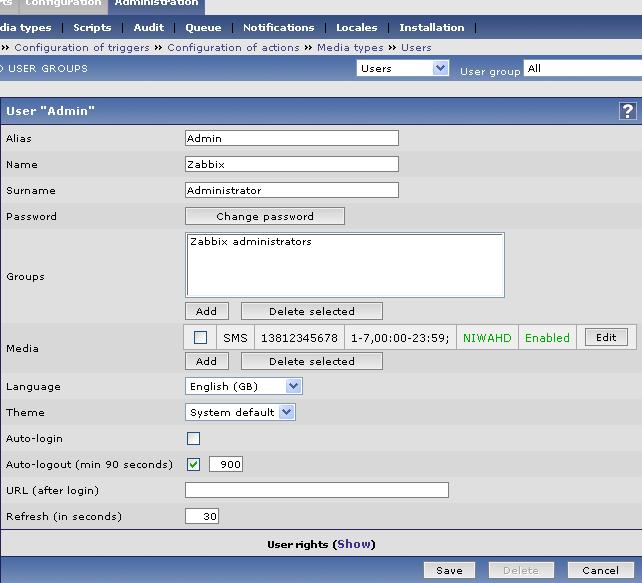Click the Enabled status of SMS media
Image resolution: width=642 pixels, height=583 pixels.
tap(547, 338)
